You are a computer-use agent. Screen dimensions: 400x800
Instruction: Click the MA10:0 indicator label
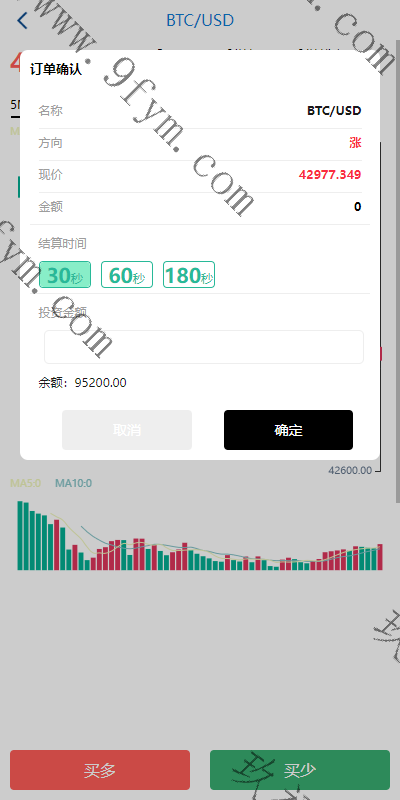tap(73, 483)
